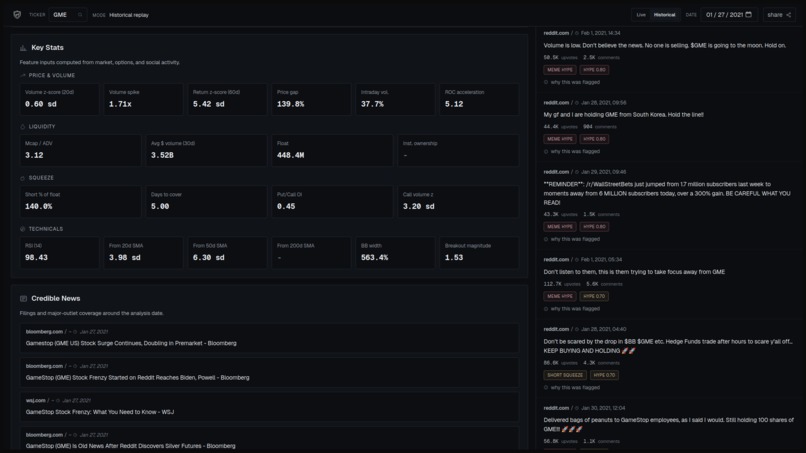
Task: Select the Volume z-score (20d) card
Action: [59, 99]
